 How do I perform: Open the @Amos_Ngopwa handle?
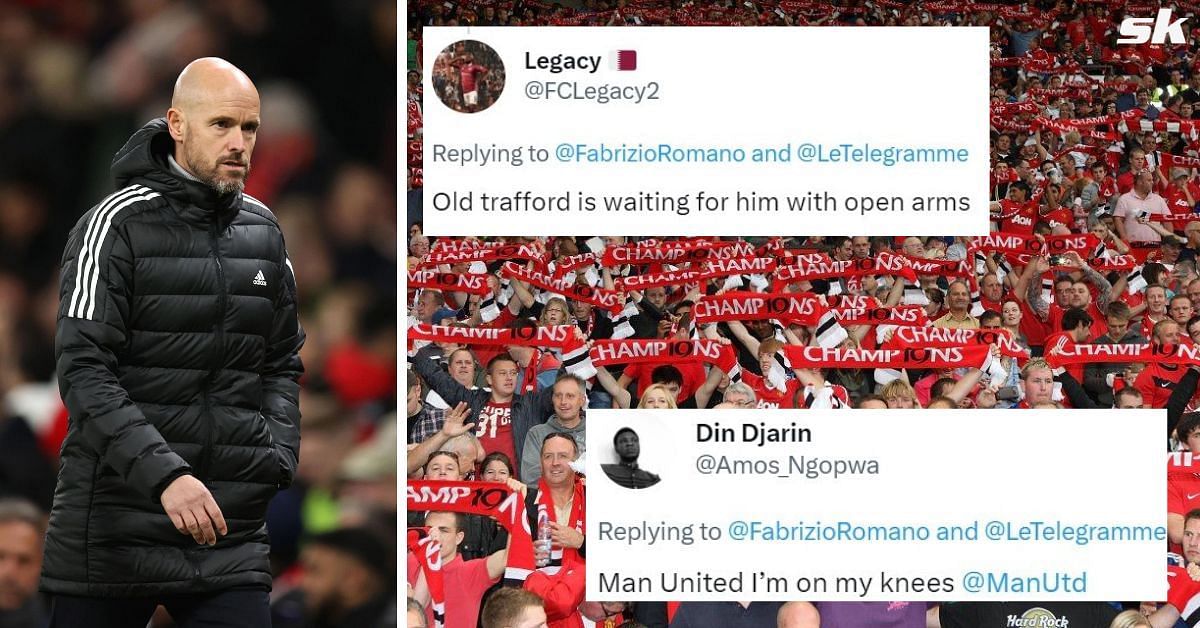click(x=786, y=464)
